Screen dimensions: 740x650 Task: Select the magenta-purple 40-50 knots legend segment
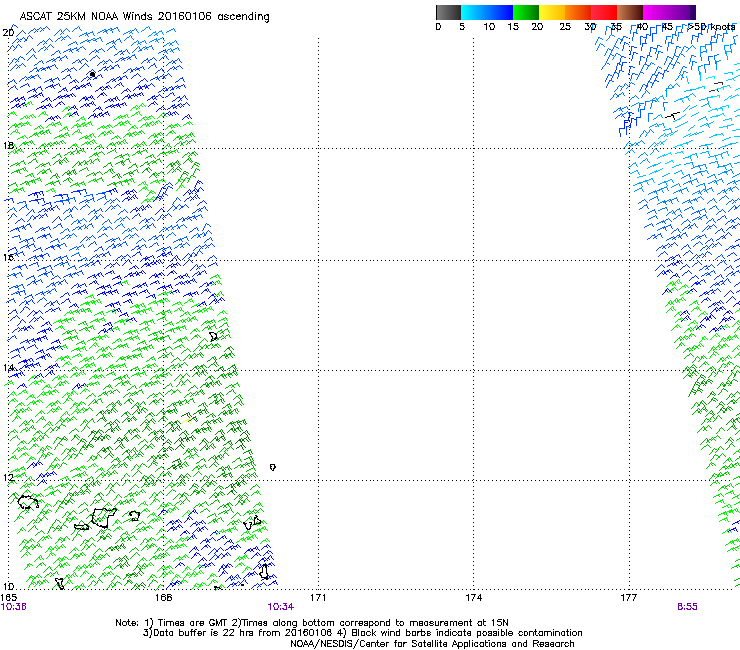pyautogui.click(x=669, y=12)
